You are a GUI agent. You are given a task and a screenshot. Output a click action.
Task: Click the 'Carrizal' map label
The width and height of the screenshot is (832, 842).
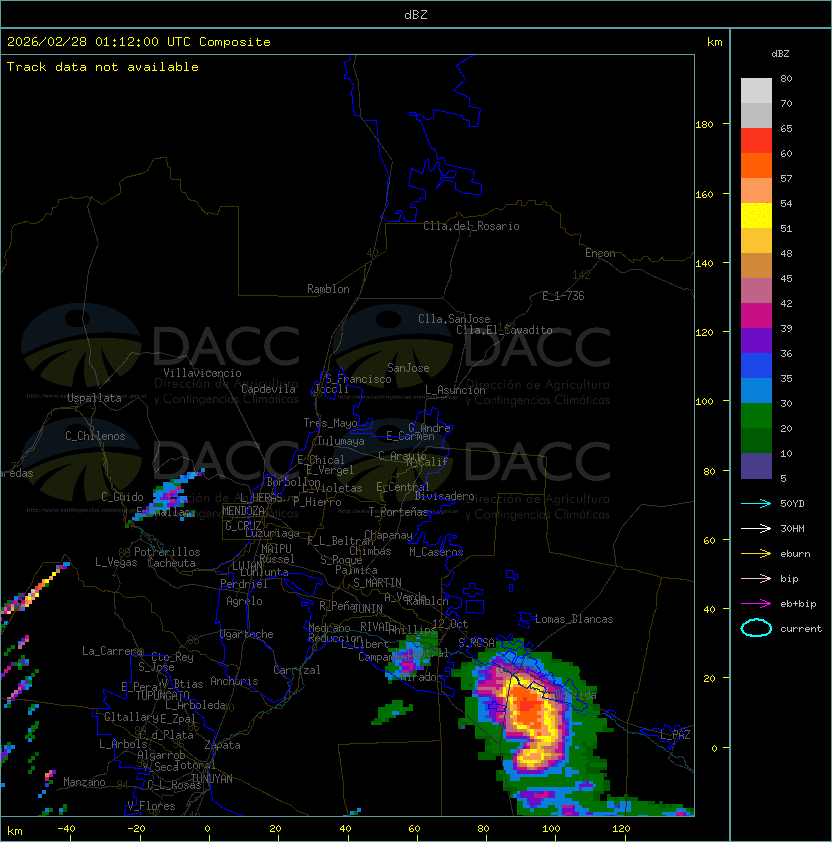pyautogui.click(x=296, y=670)
